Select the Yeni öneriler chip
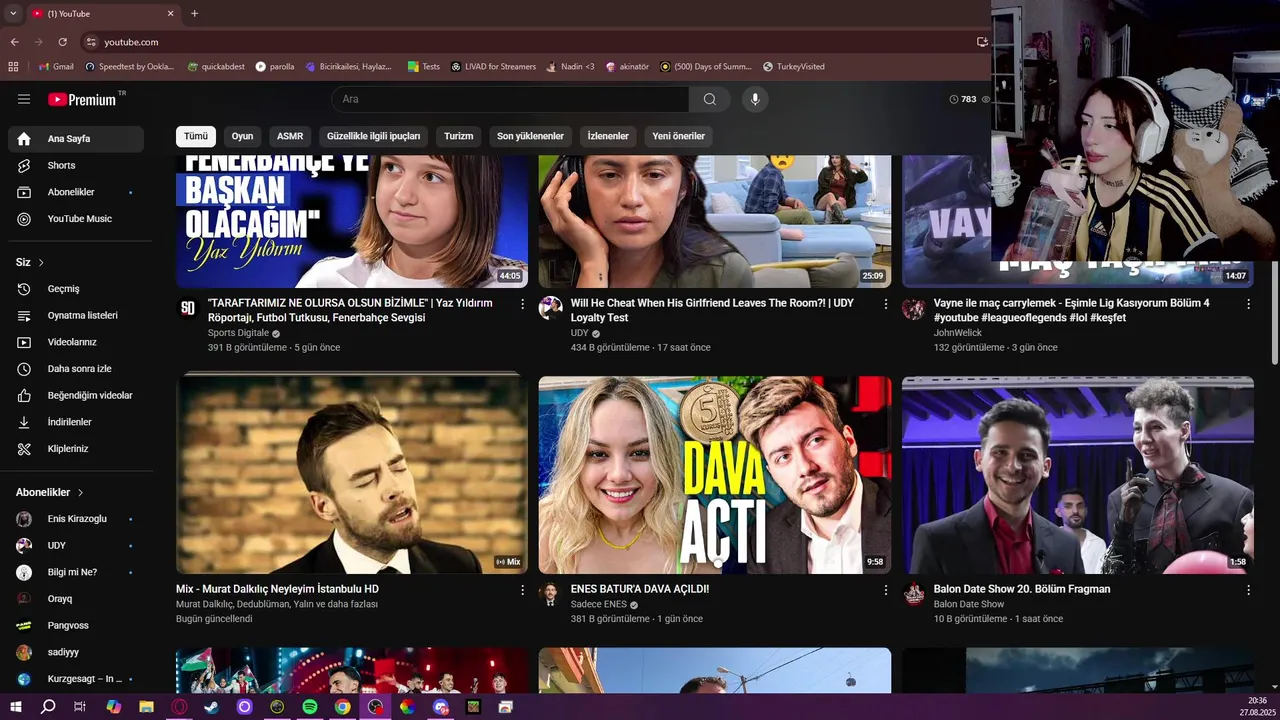The width and height of the screenshot is (1280, 720). (x=679, y=136)
